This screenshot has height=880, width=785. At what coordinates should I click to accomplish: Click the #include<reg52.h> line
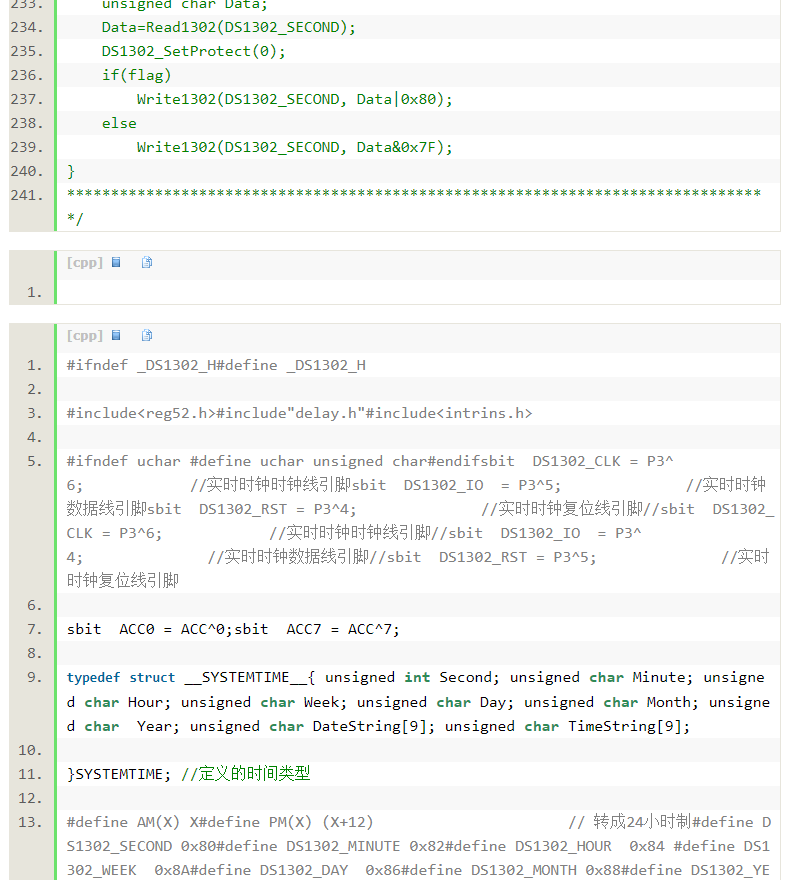299,414
